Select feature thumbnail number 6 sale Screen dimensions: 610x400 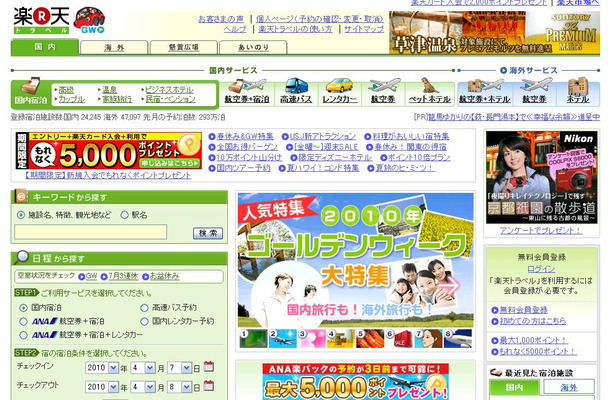[x=399, y=338]
